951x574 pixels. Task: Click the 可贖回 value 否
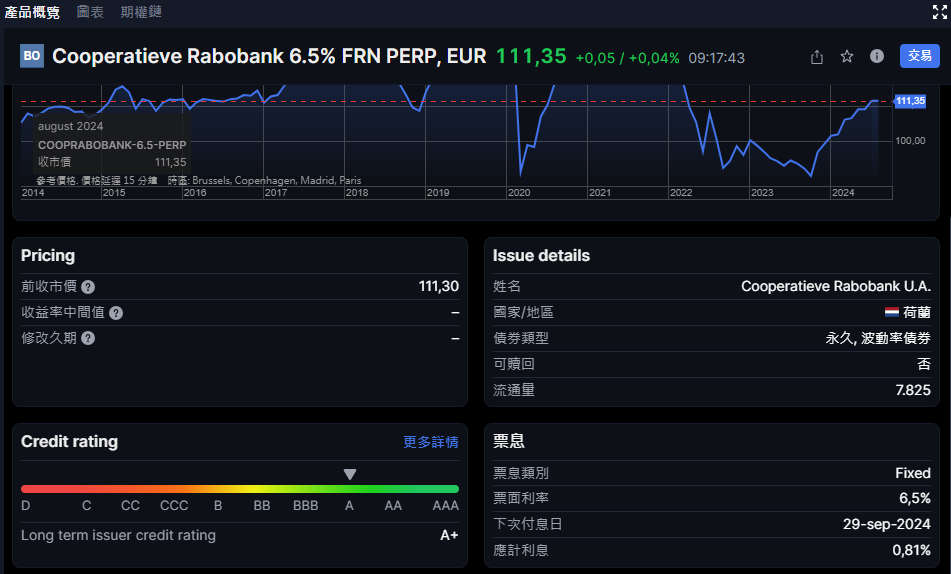[x=924, y=364]
